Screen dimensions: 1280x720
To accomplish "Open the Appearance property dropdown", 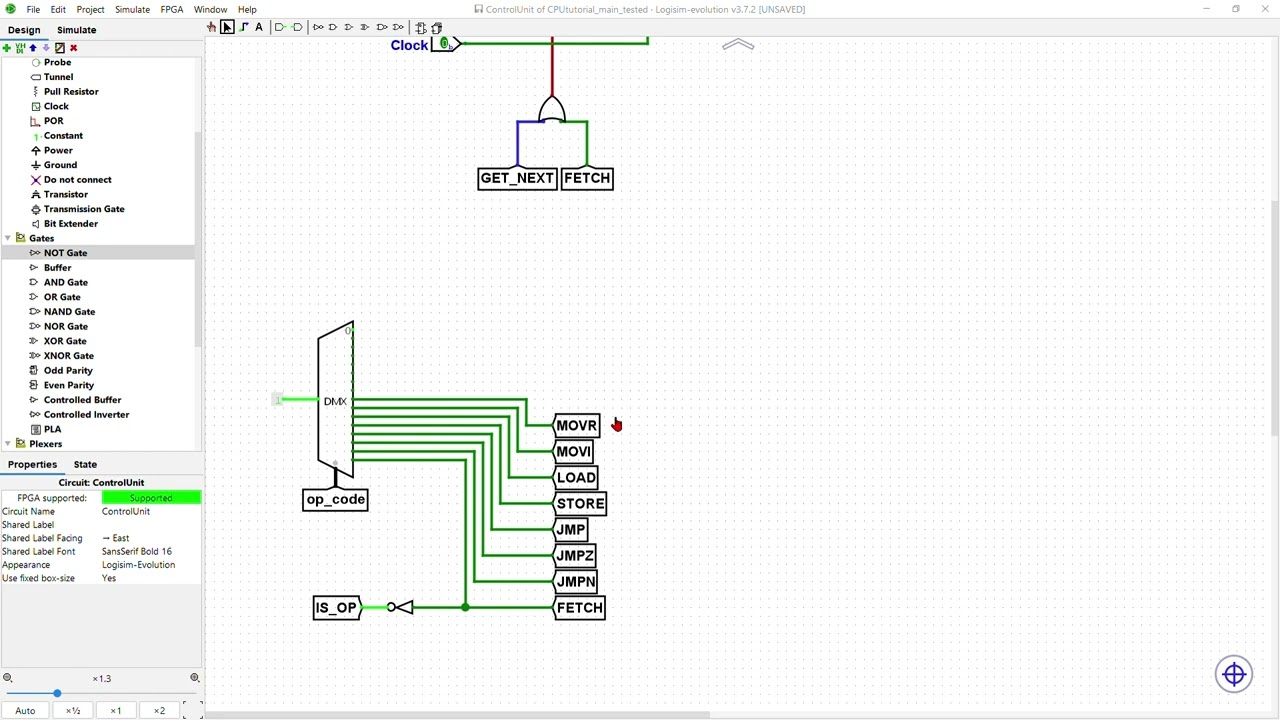I will [x=151, y=565].
